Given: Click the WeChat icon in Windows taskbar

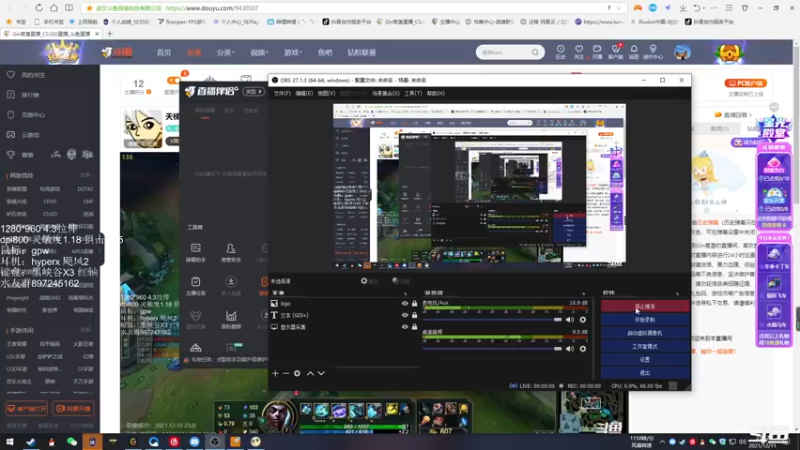Looking at the screenshot, I should coord(71,442).
